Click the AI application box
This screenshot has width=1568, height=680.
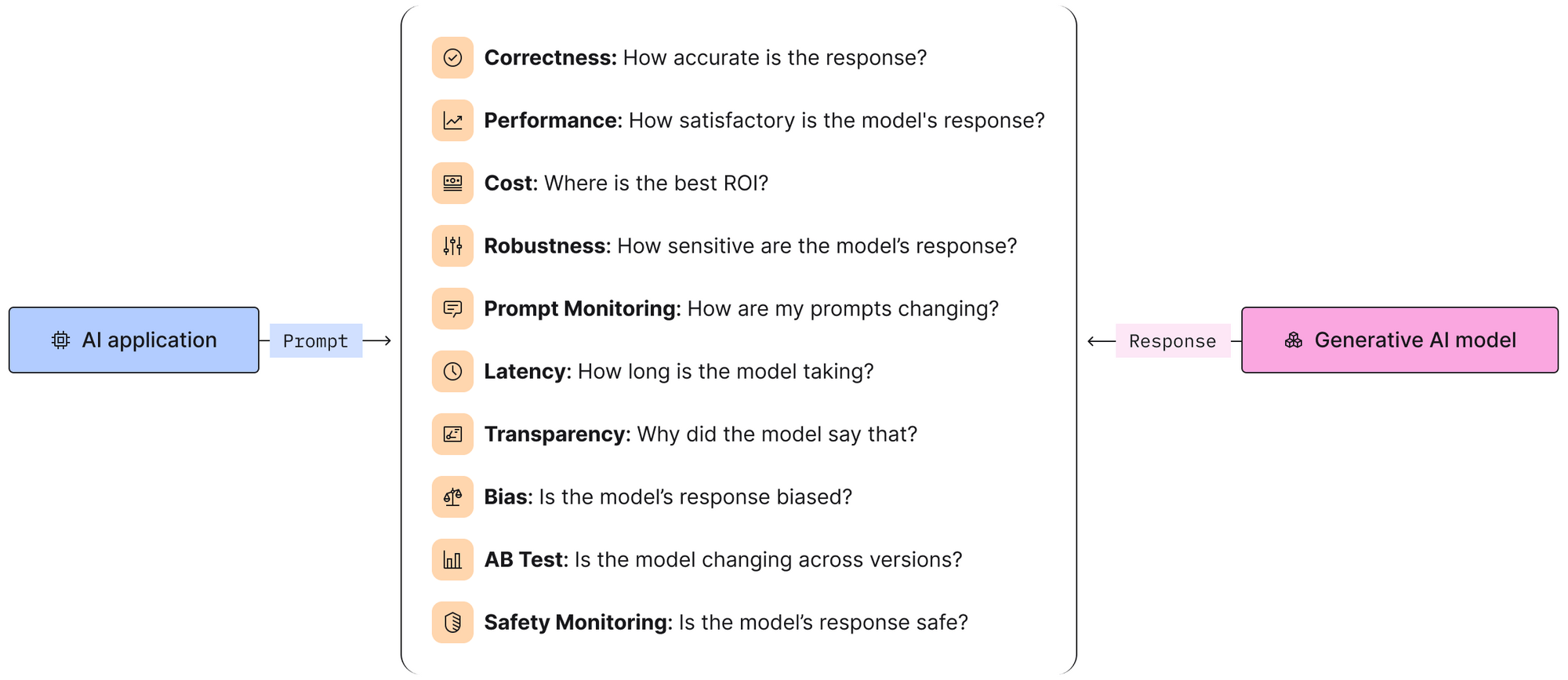[133, 340]
